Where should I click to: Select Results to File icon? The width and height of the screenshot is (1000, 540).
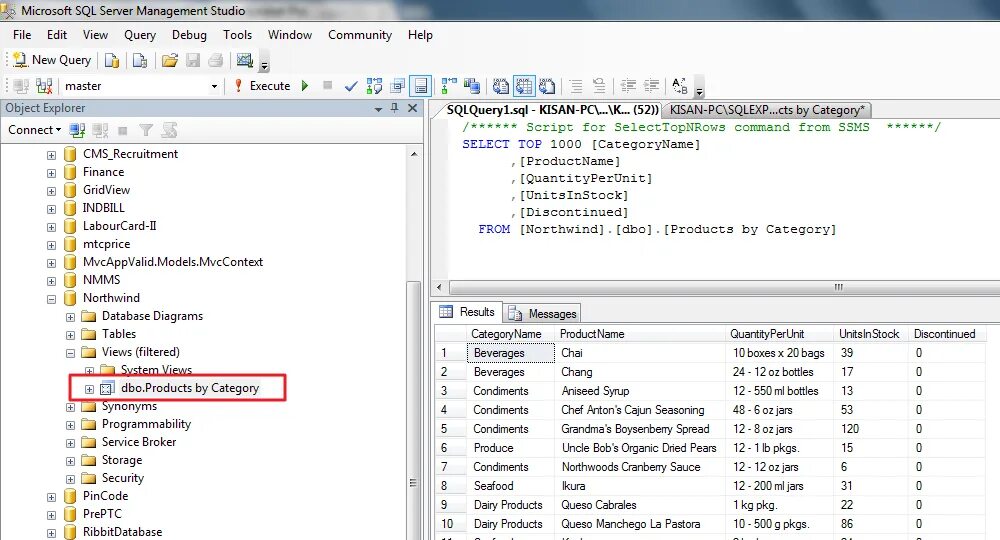547,85
